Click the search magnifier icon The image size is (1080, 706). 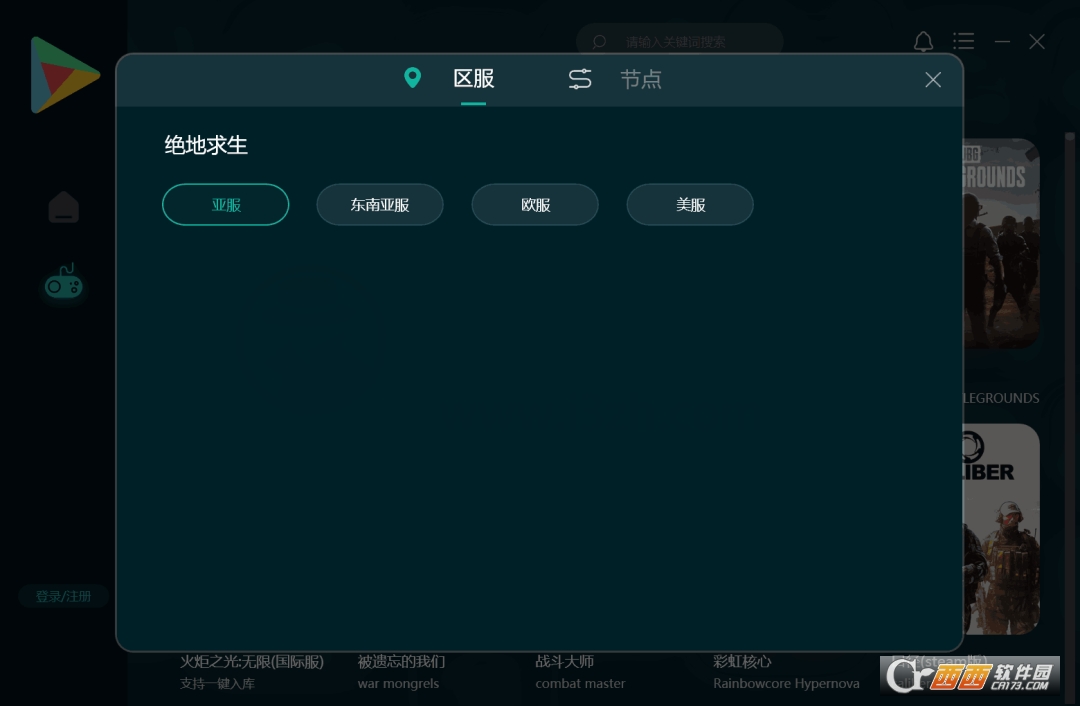coord(599,42)
